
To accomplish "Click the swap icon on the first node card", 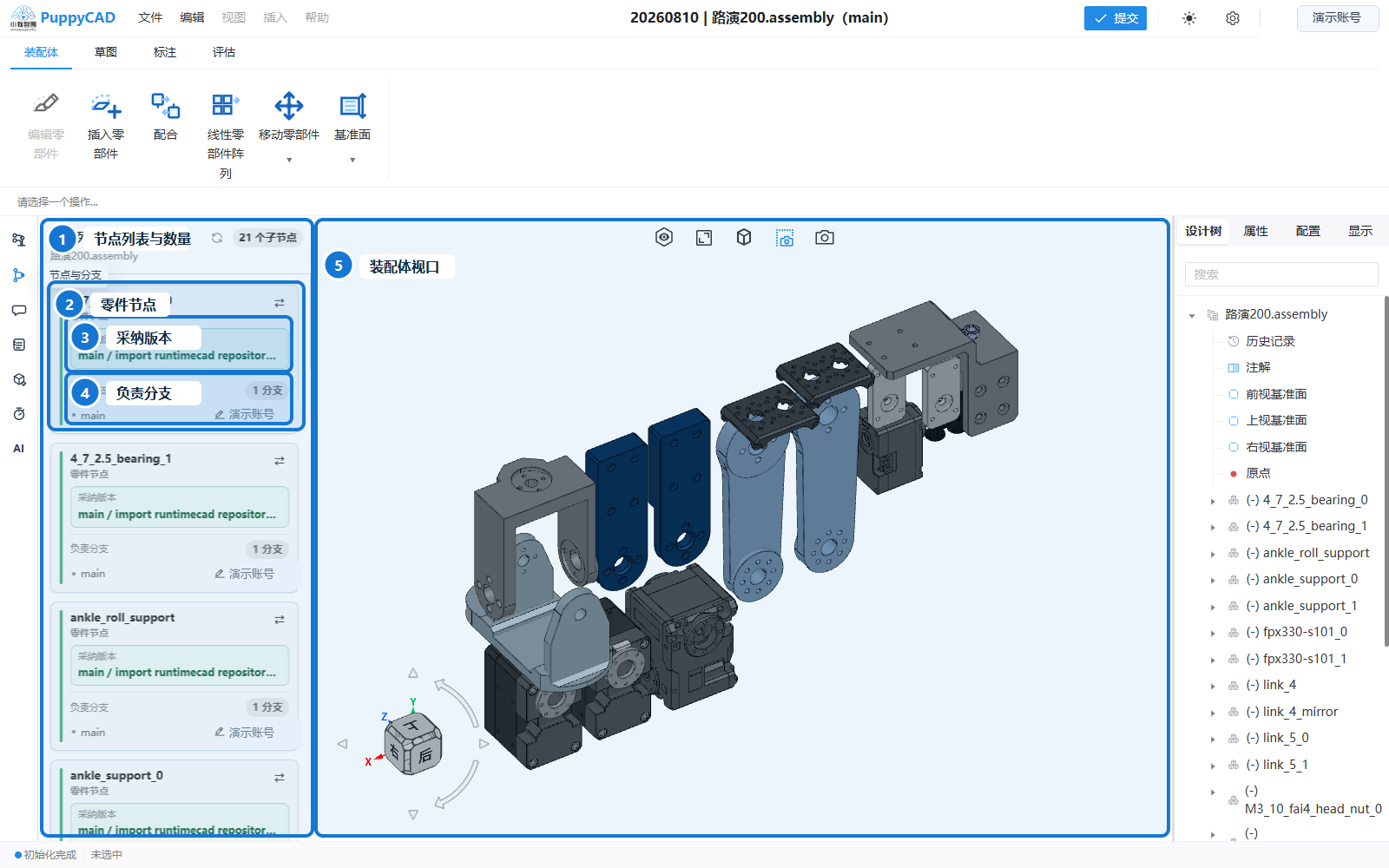I will click(280, 303).
